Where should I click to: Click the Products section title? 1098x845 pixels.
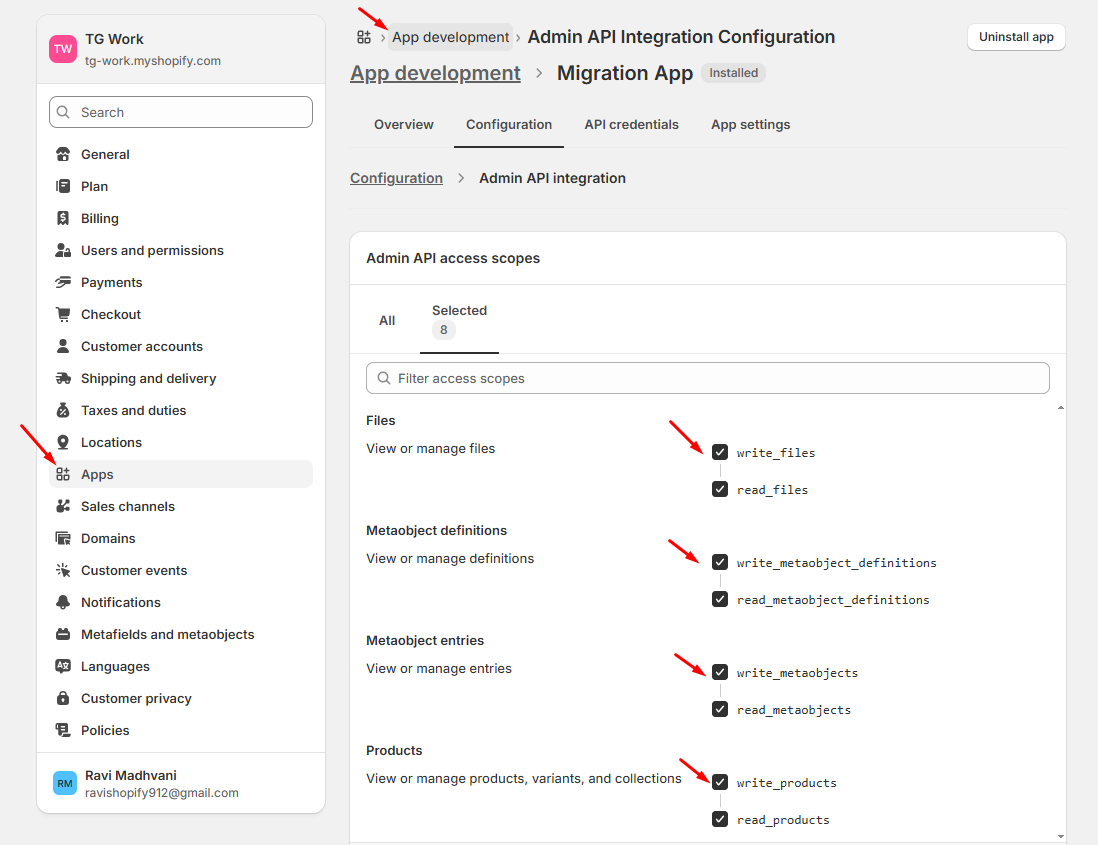click(394, 750)
